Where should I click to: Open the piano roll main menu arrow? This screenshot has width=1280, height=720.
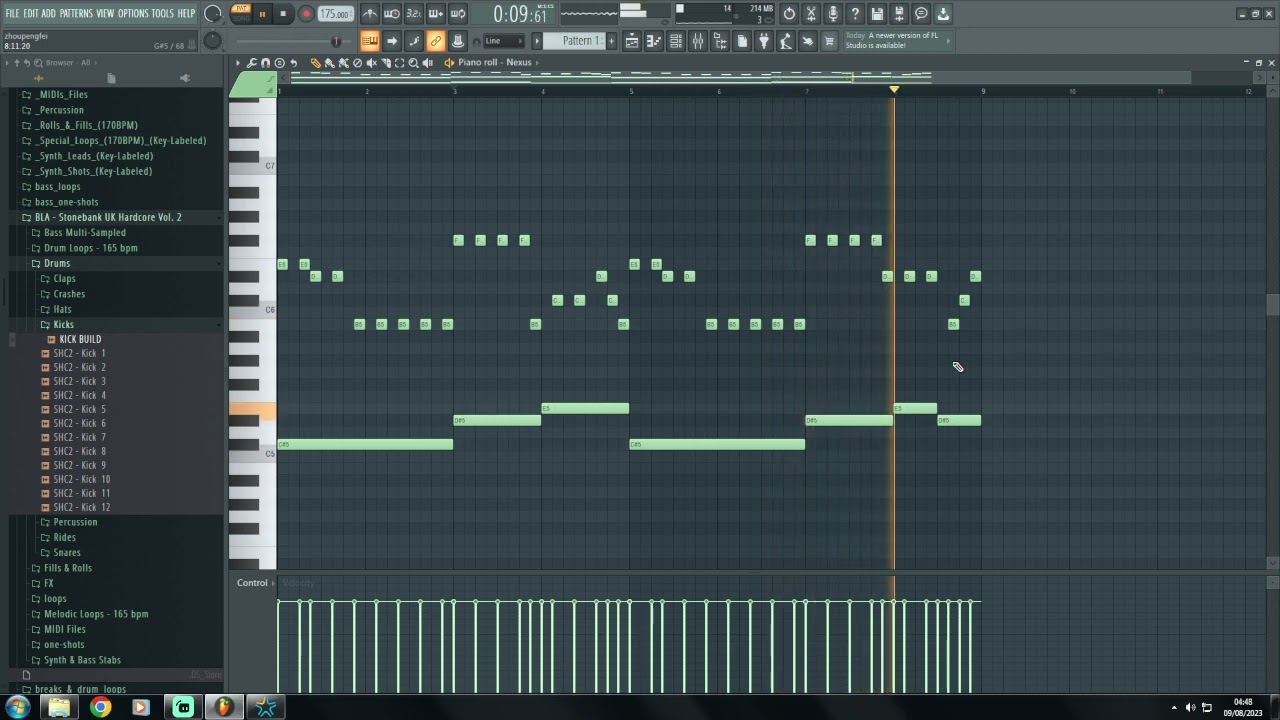pos(238,62)
